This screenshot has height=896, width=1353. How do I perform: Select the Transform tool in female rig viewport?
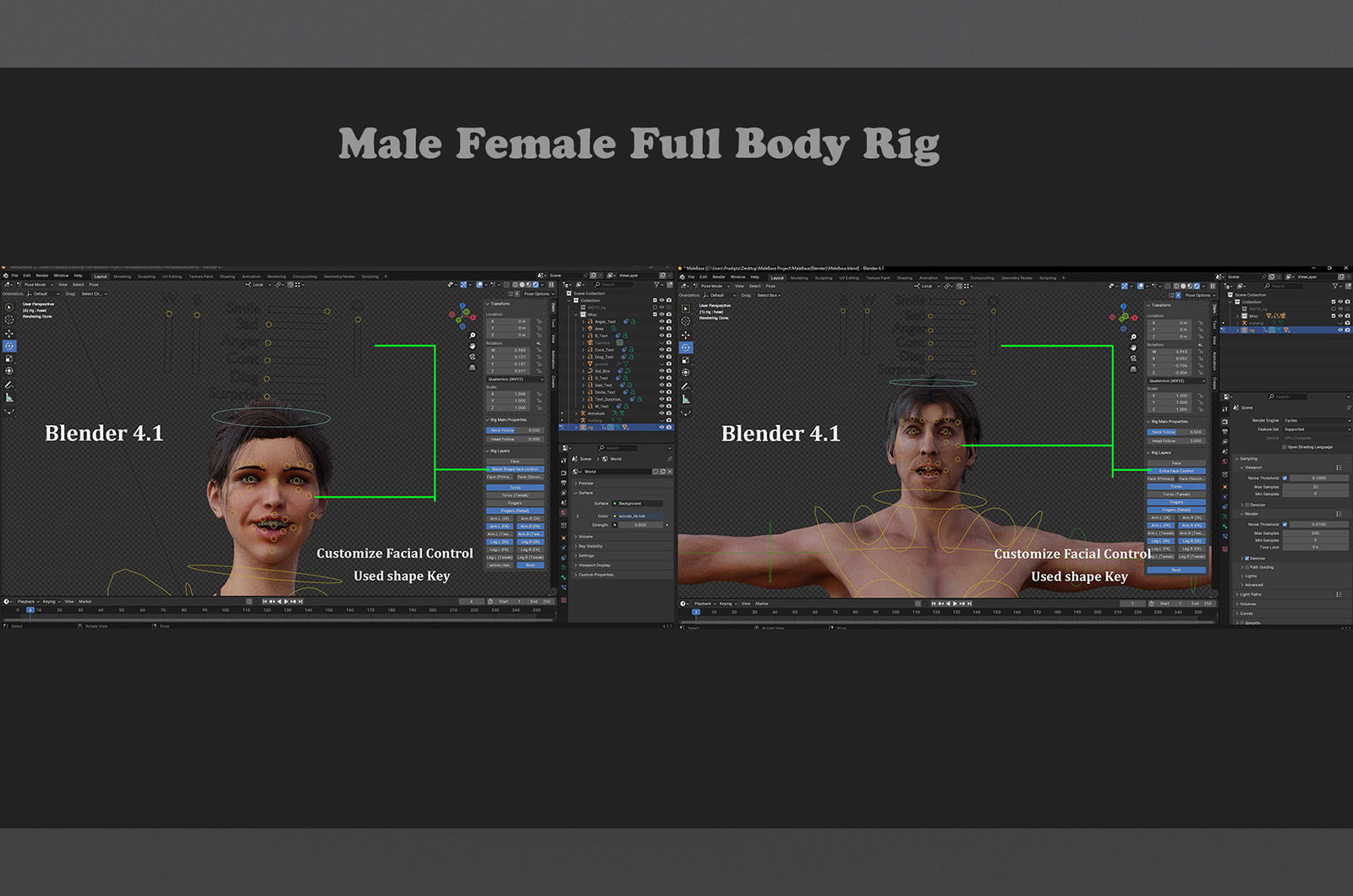click(9, 371)
